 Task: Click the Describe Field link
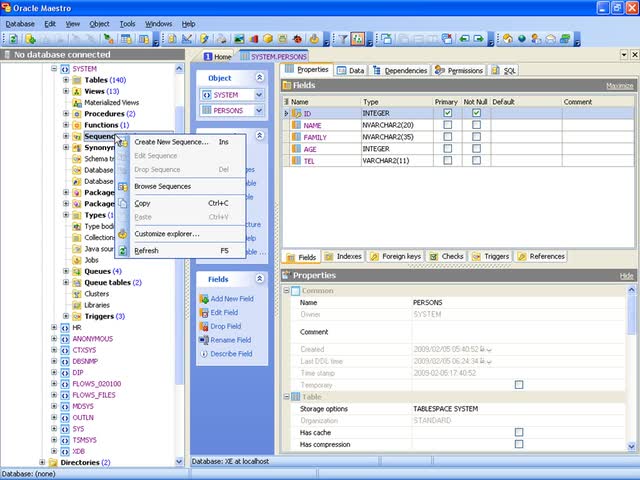[x=231, y=354]
